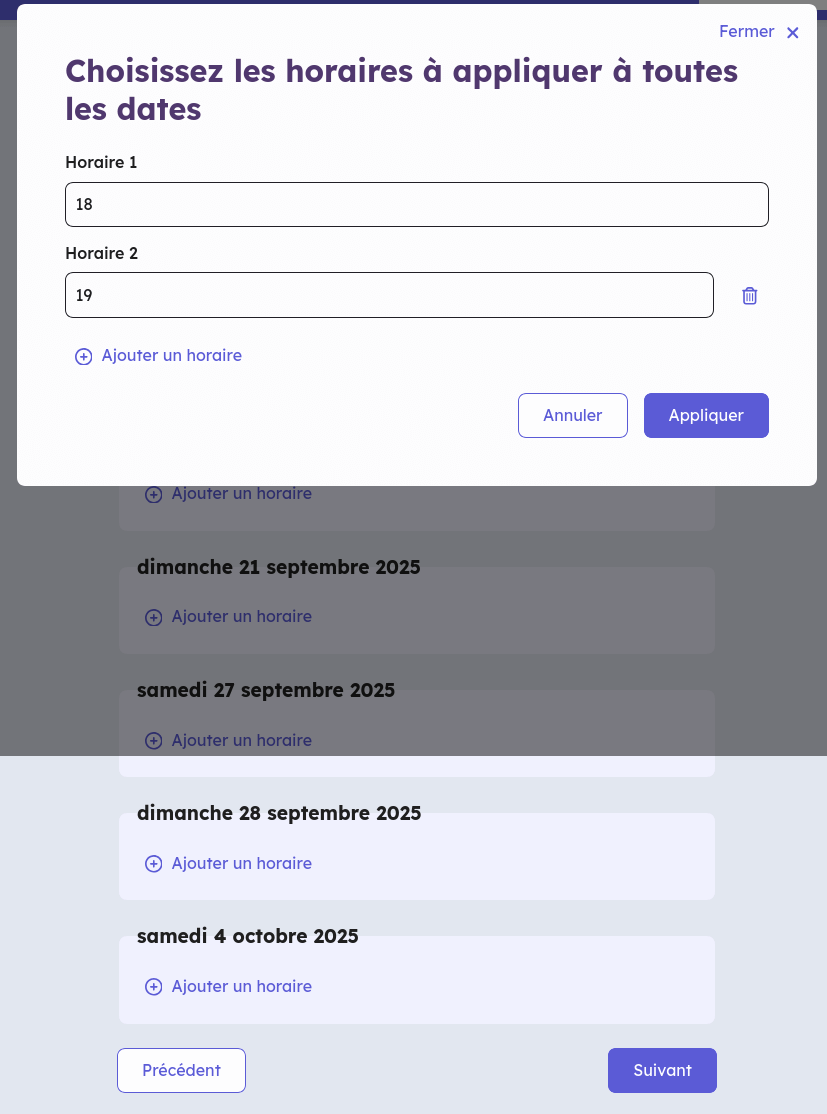Click plus icon under samedi 27 septembre
This screenshot has height=1114, width=827.
[x=154, y=741]
